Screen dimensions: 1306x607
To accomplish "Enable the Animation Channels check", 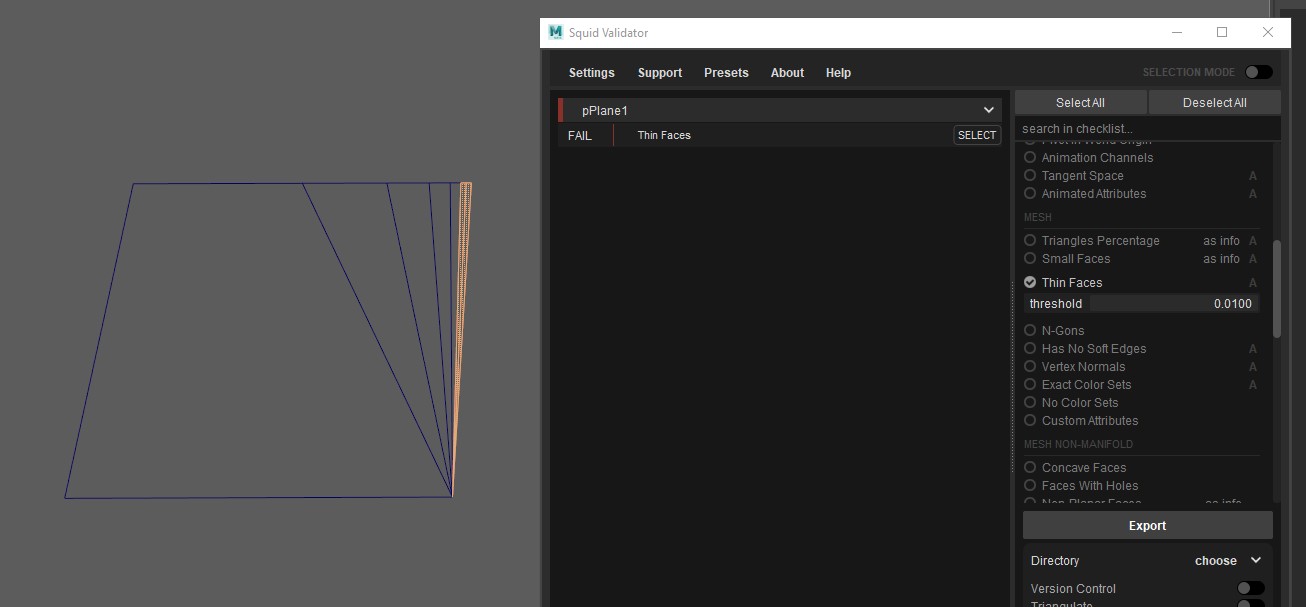I will (1030, 157).
